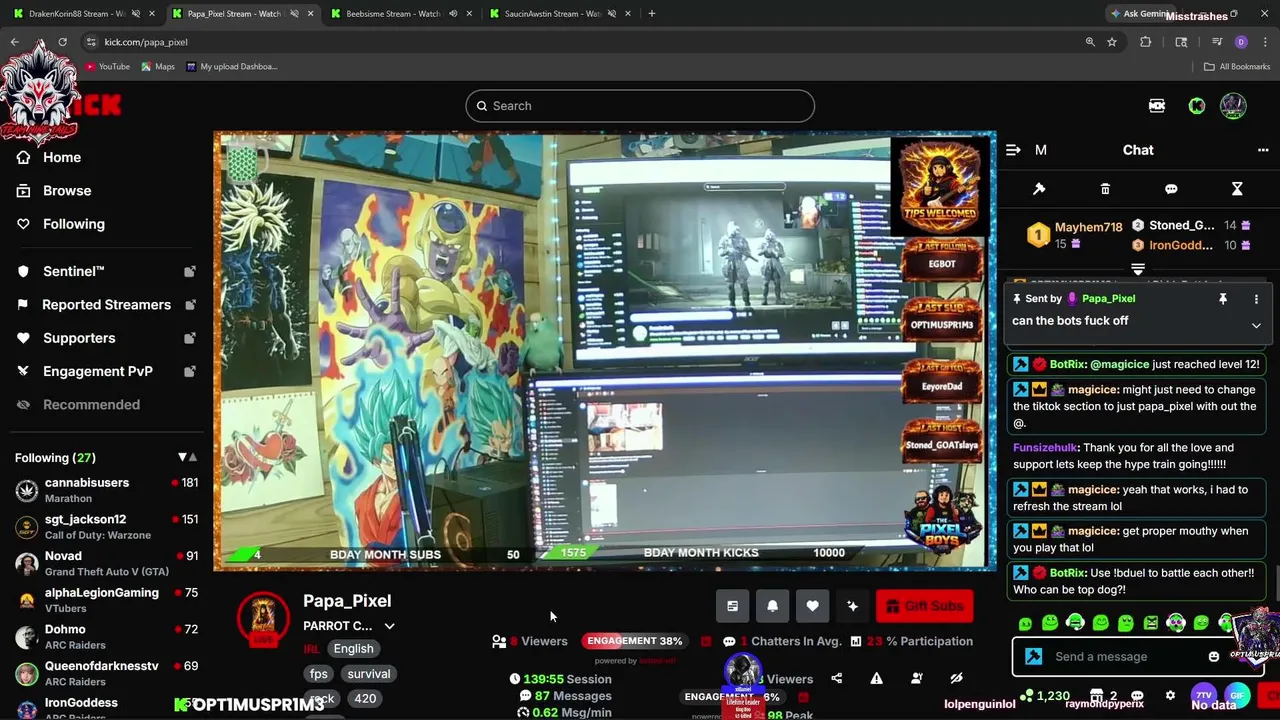Image resolution: width=1280 pixels, height=720 pixels.
Task: Open chat settings gear icon
Action: (x=1170, y=695)
